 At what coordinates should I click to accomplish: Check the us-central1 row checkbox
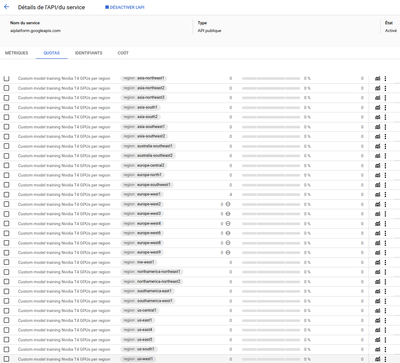click(6, 310)
